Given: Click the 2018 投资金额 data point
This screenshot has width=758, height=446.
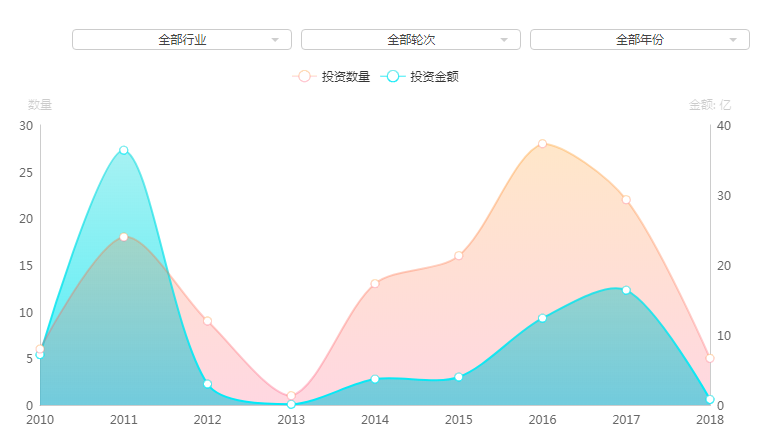Looking at the screenshot, I should 710,399.
